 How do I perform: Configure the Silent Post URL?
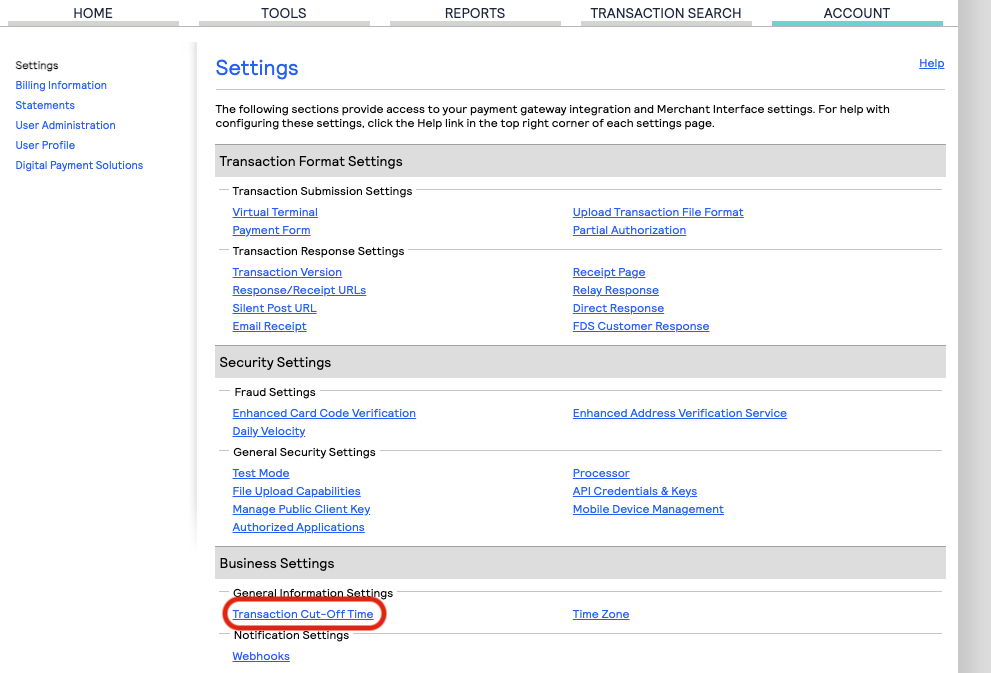point(274,308)
